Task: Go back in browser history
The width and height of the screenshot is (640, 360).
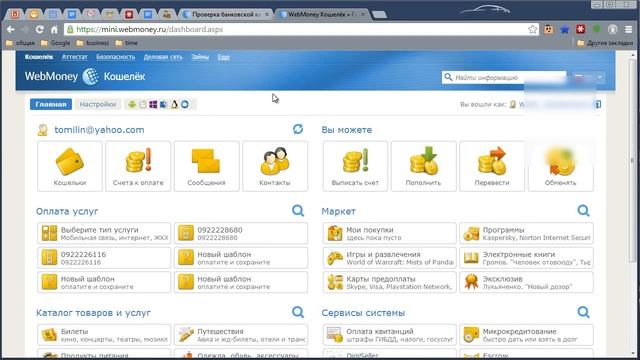Action: (x=11, y=29)
